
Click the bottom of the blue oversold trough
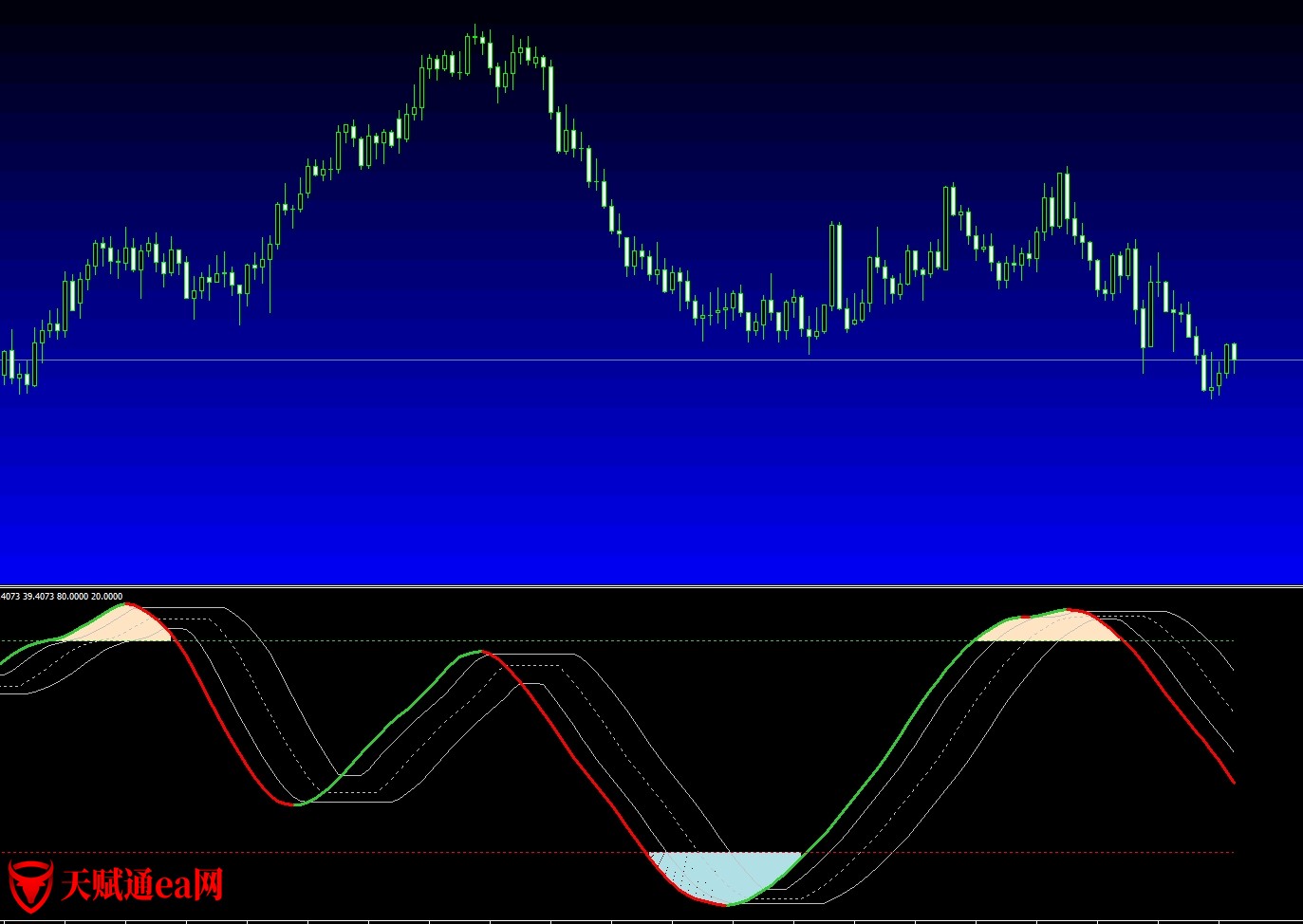pos(726,904)
